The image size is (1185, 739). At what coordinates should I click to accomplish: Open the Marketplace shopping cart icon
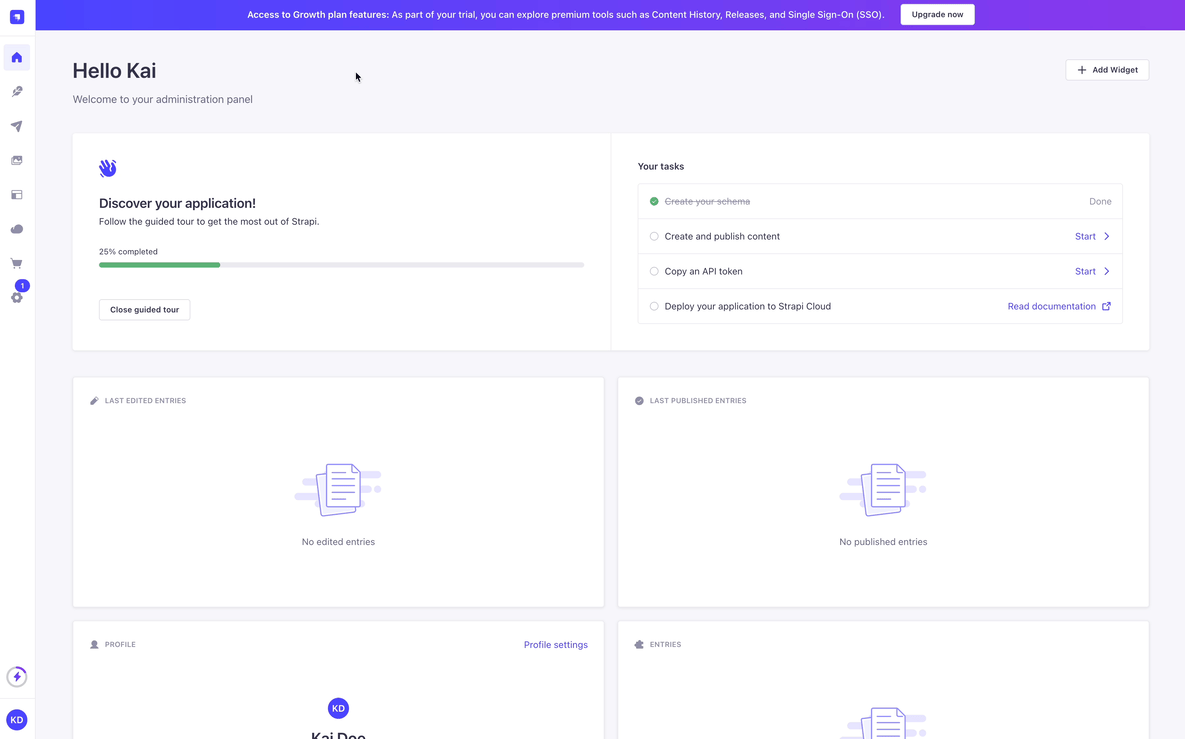[x=16, y=262]
